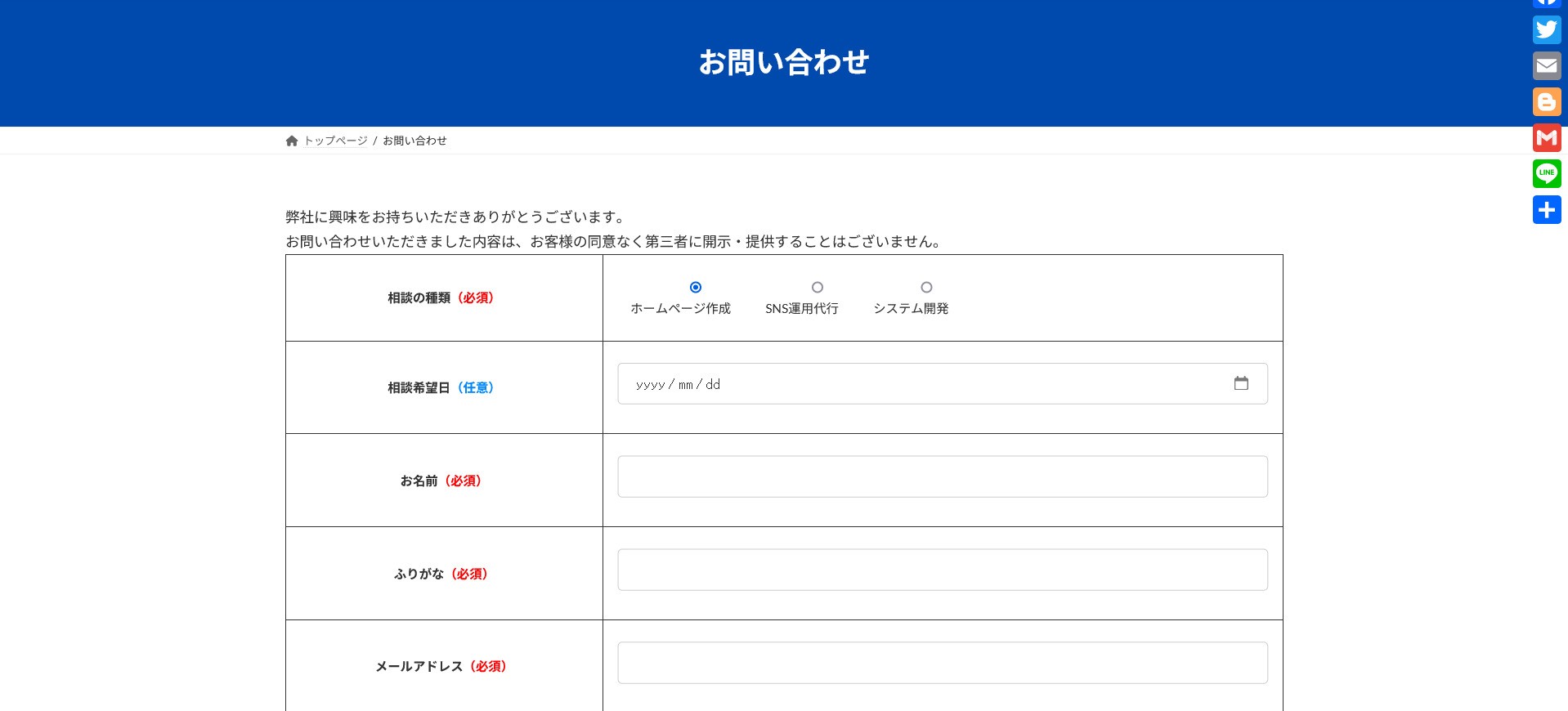
Task: Click the red Gmail share icon
Action: pos(1546,138)
